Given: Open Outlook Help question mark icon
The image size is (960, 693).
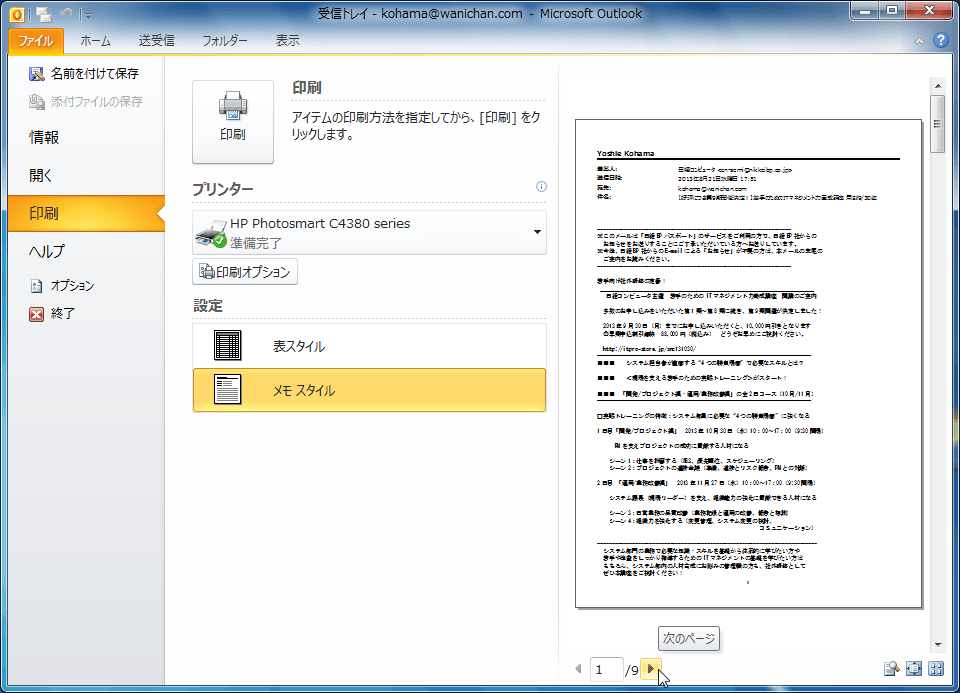Looking at the screenshot, I should [941, 40].
